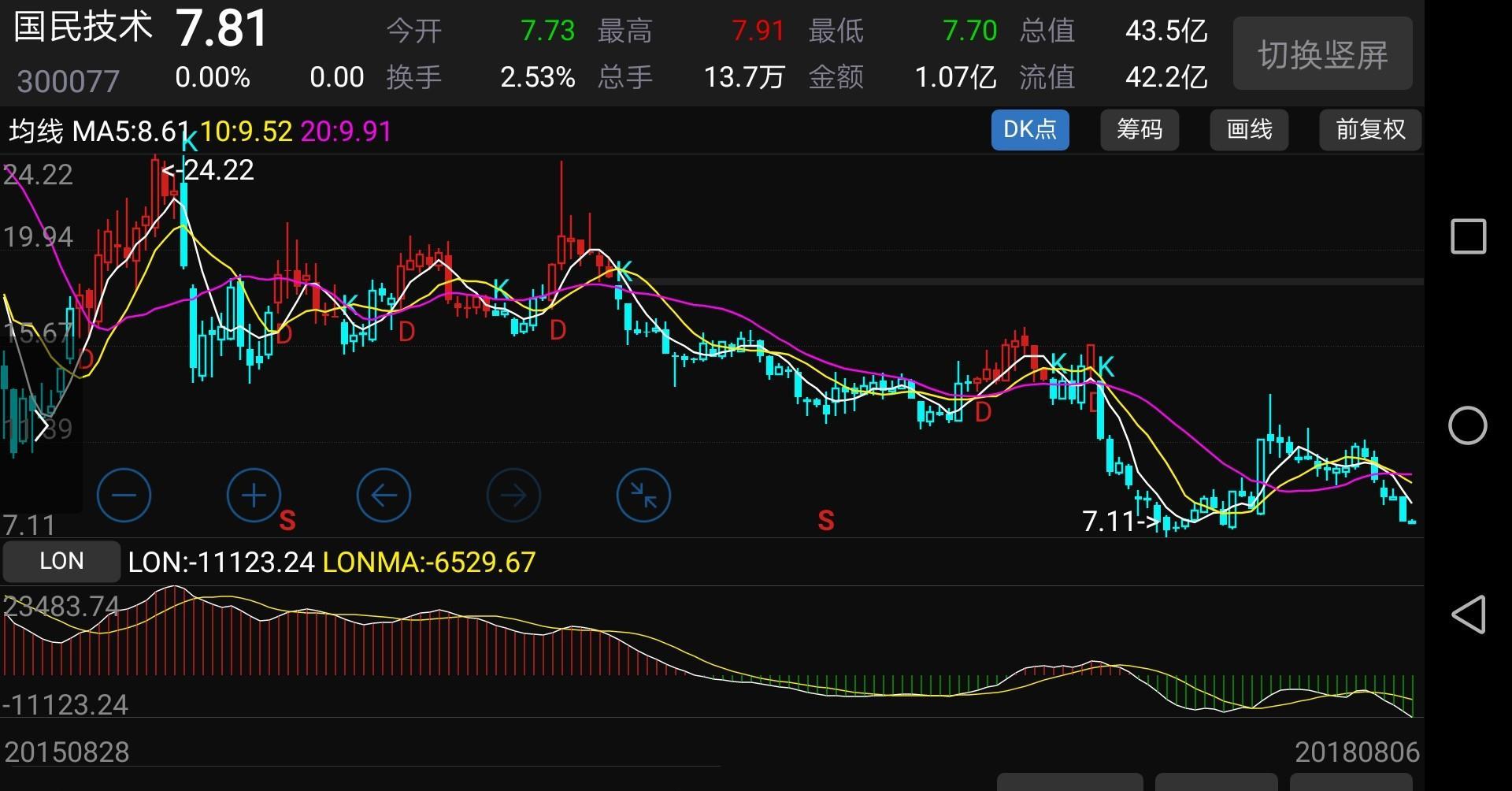Image resolution: width=1512 pixels, height=791 pixels.
Task: Select the 7.11 low price marker
Action: [1121, 522]
